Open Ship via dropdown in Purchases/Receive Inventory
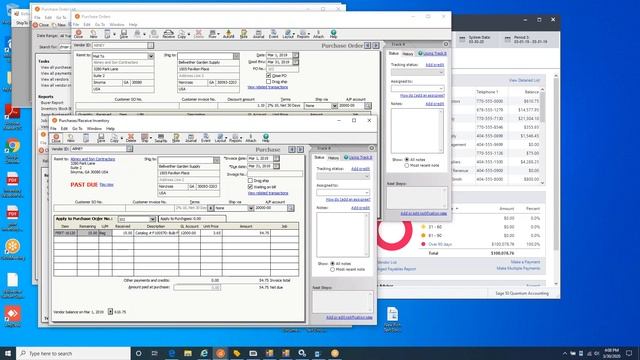640x360 pixels. tap(251, 208)
